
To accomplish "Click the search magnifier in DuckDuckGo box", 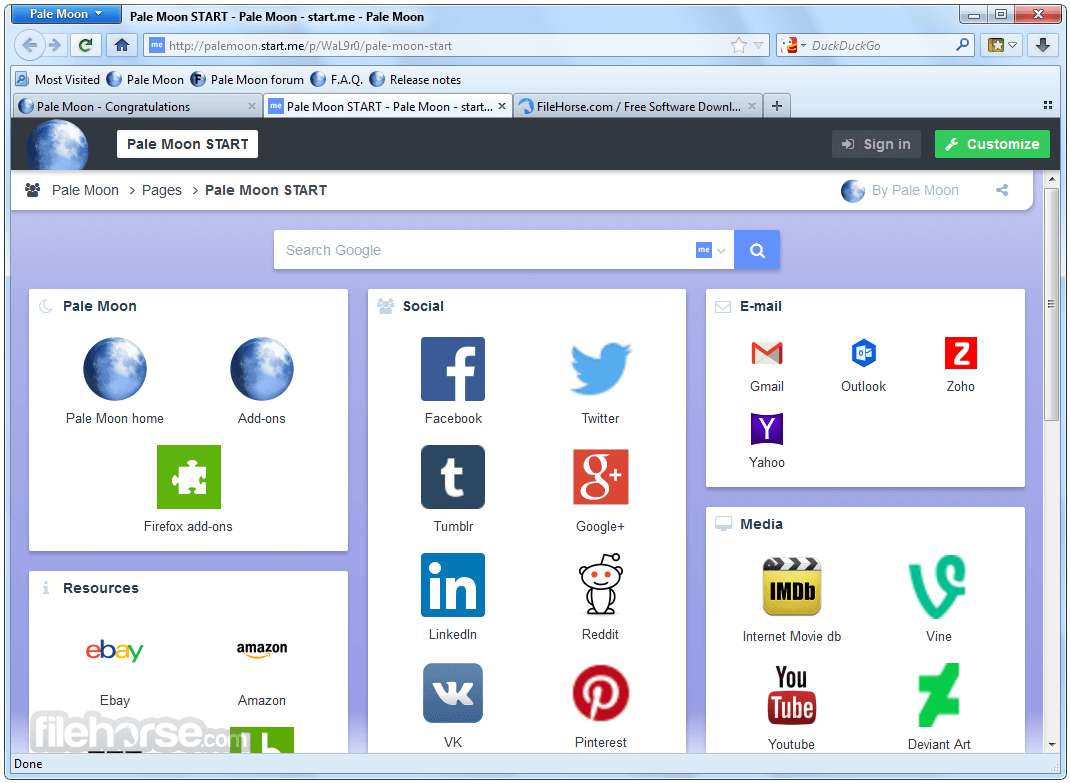I will tap(962, 46).
